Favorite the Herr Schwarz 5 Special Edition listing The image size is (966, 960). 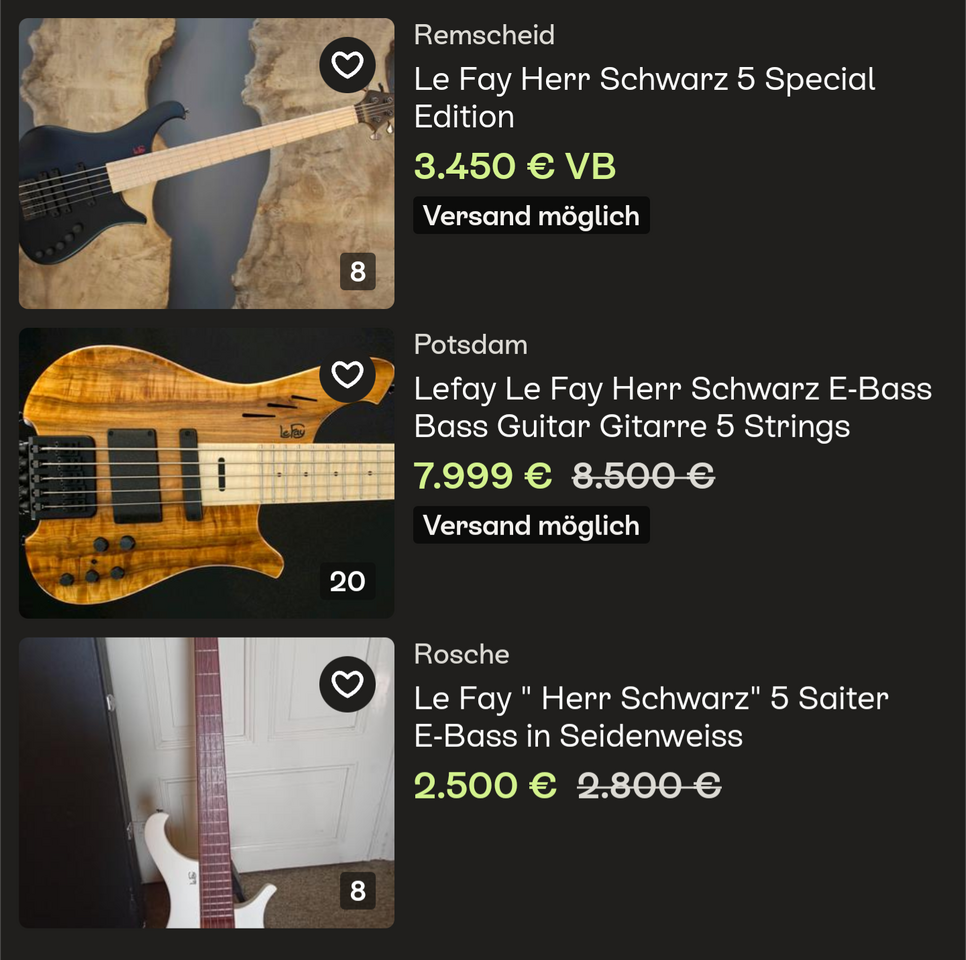[x=347, y=65]
